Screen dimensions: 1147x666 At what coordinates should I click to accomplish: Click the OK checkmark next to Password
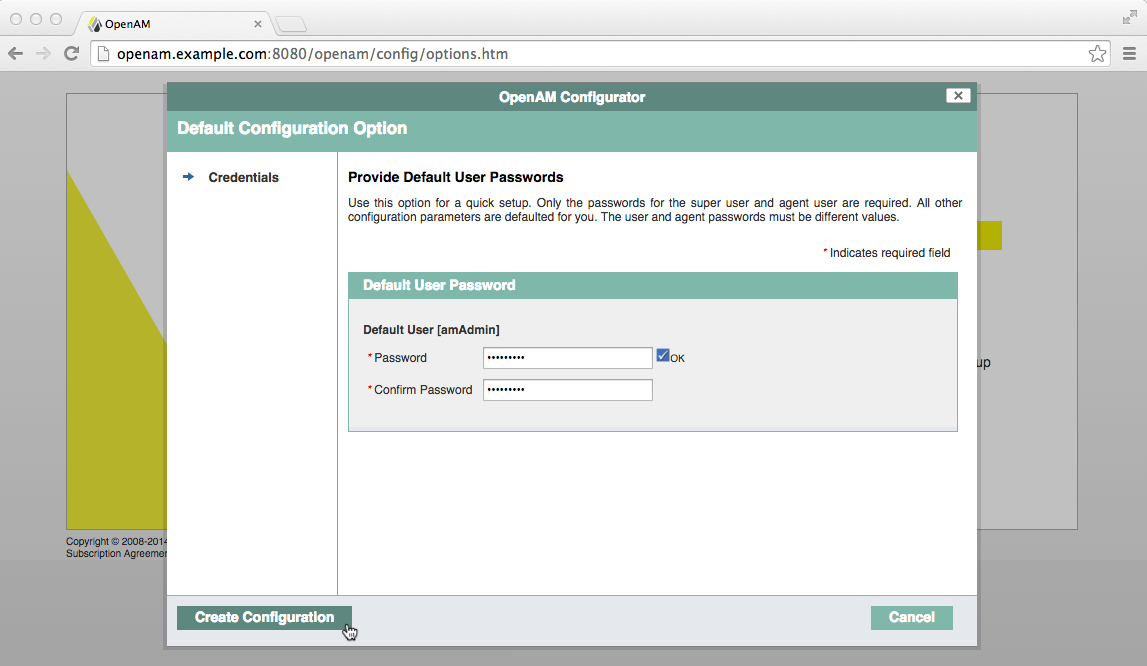click(663, 356)
